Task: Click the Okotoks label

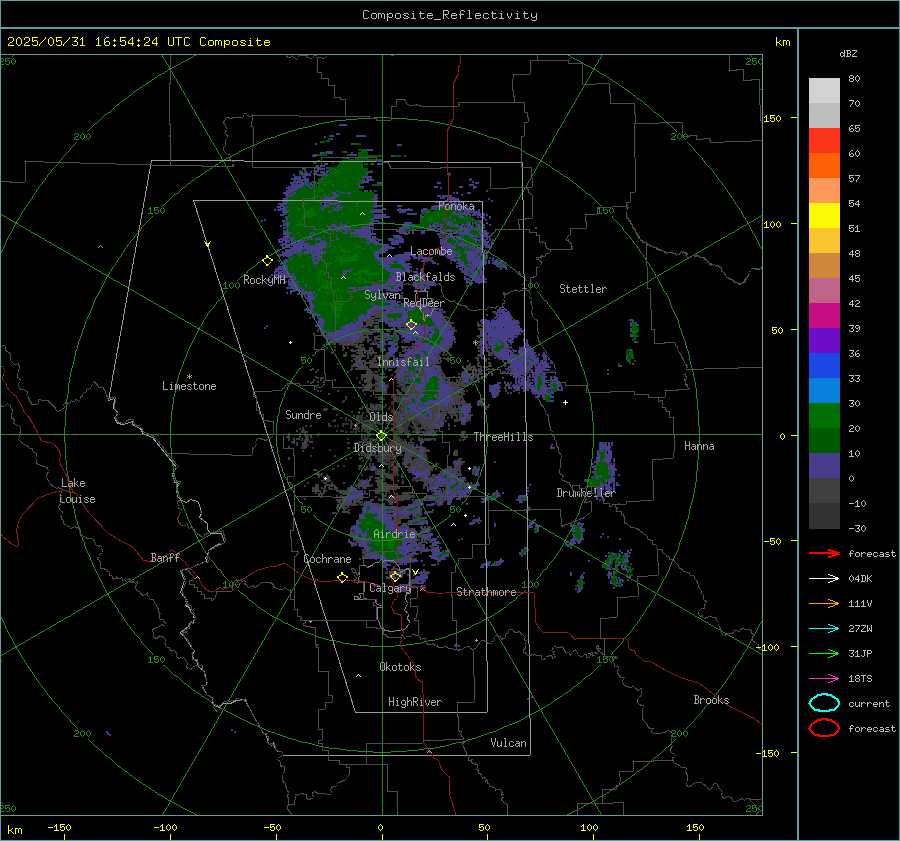Action: (x=400, y=667)
